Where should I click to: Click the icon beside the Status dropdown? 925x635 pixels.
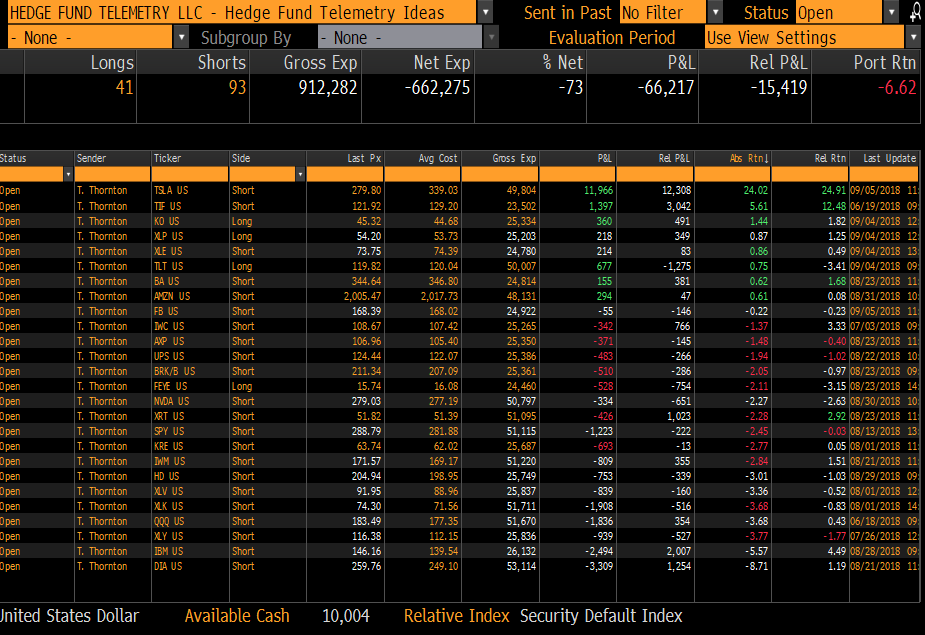tap(915, 12)
